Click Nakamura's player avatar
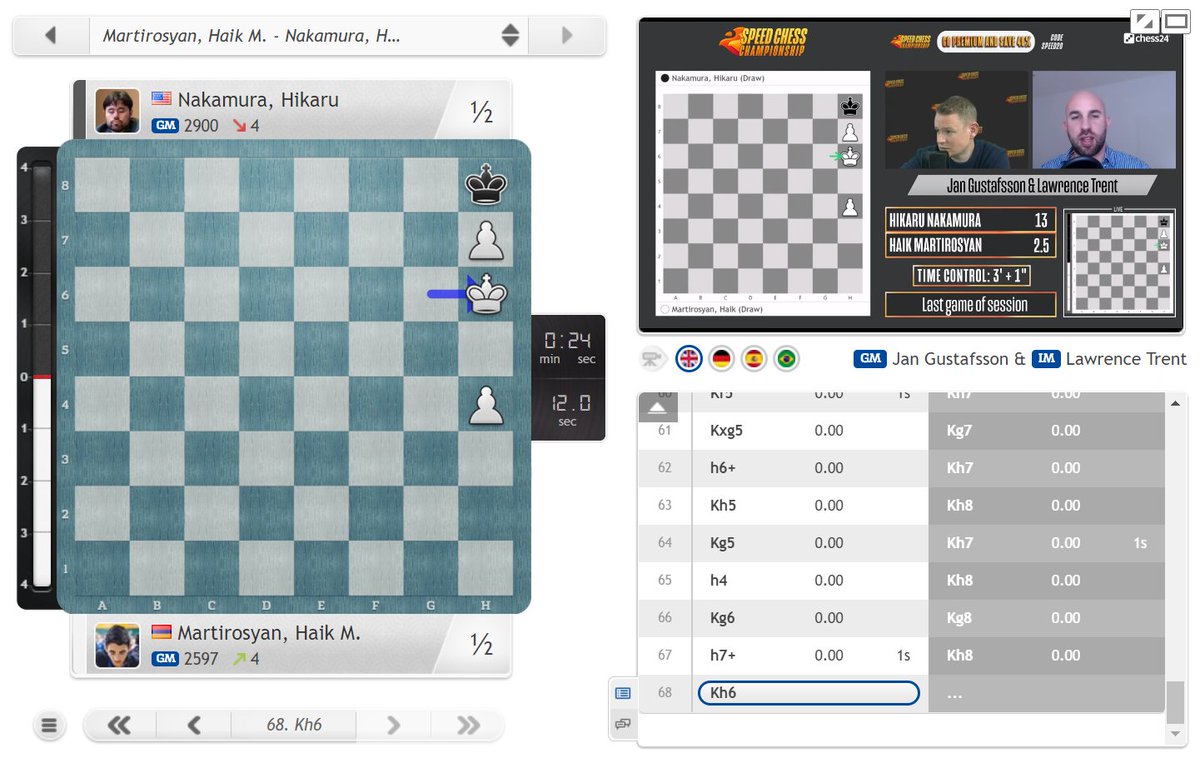This screenshot has height=758, width=1200. 117,111
